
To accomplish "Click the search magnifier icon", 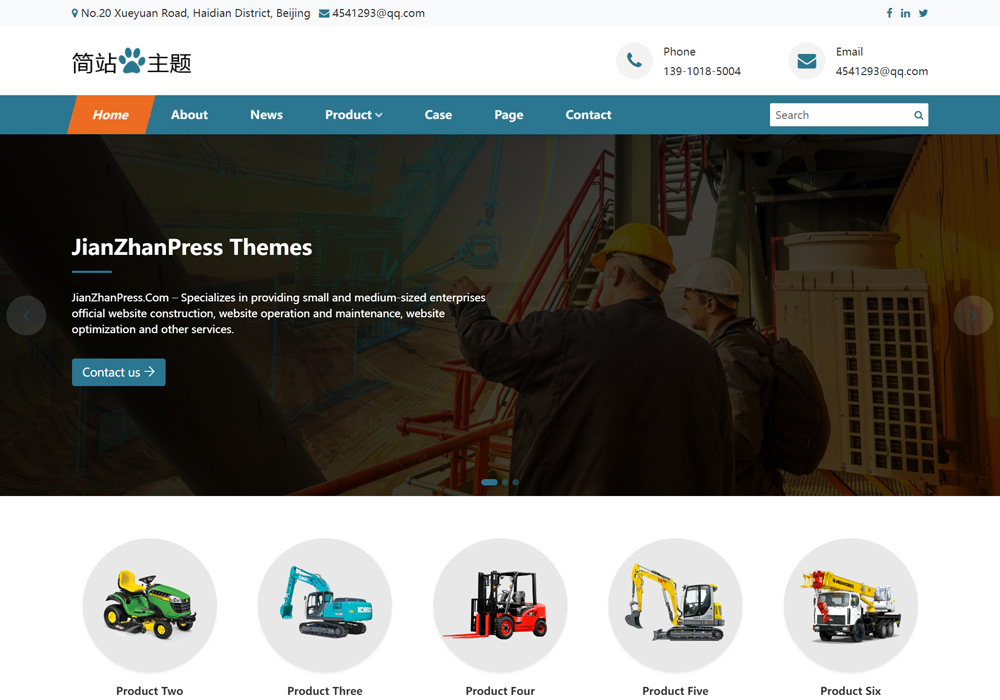I will (x=918, y=115).
